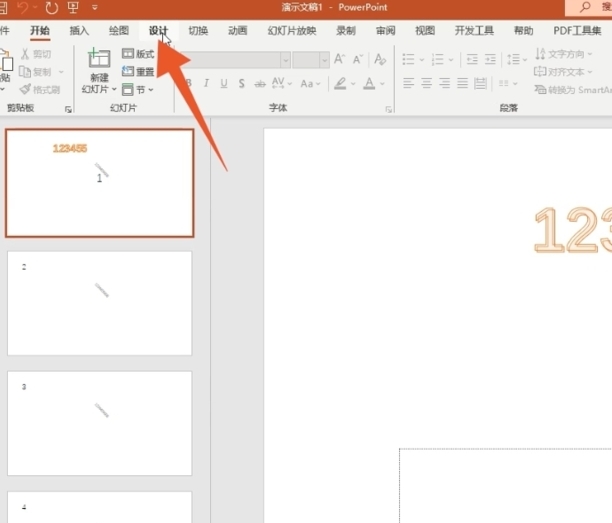This screenshot has width=612, height=523.
Task: Toggle Strikethrough formatting
Action: click(x=260, y=84)
